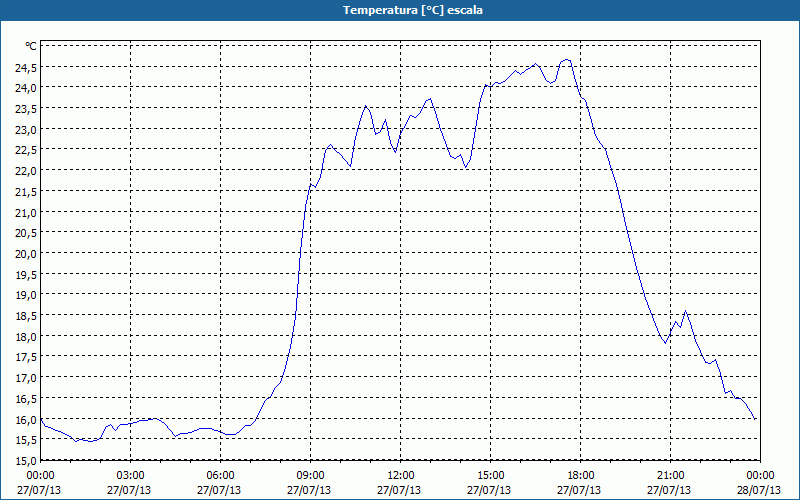This screenshot has width=800, height=500.
Task: Click the chart title 'Temperatura [°C] escala'
Action: (413, 10)
